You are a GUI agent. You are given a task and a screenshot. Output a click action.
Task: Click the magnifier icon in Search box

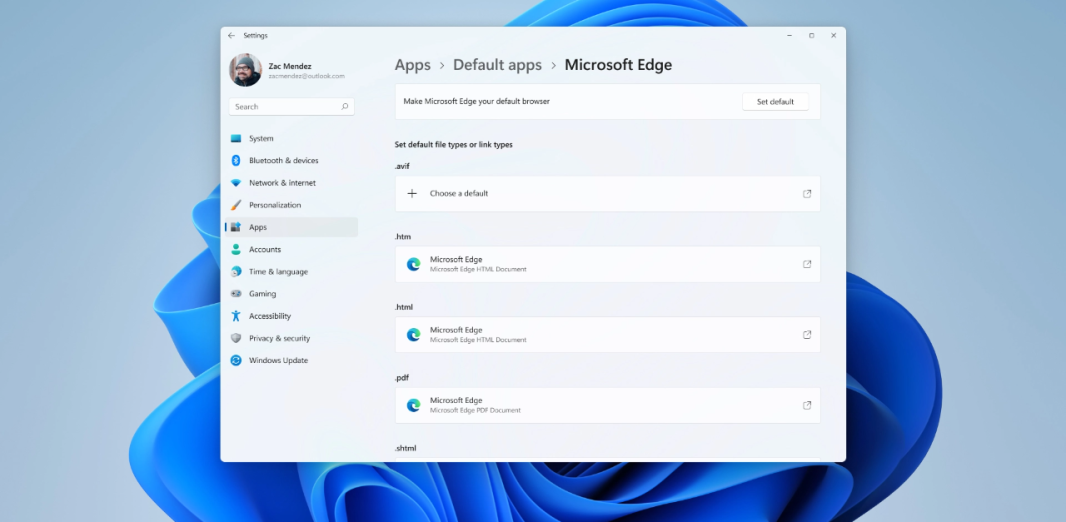(345, 107)
